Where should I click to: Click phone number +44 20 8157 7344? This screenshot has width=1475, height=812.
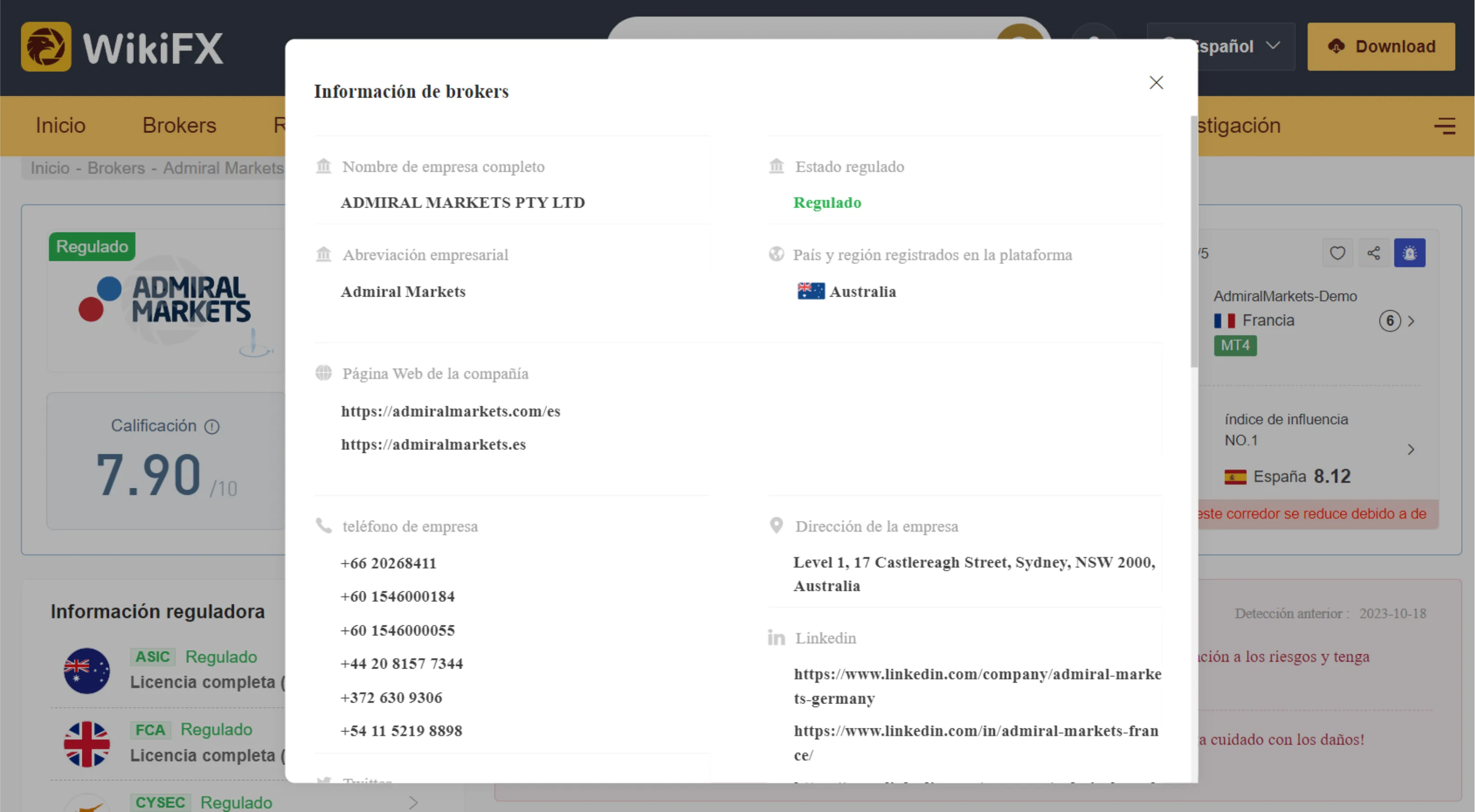402,663
